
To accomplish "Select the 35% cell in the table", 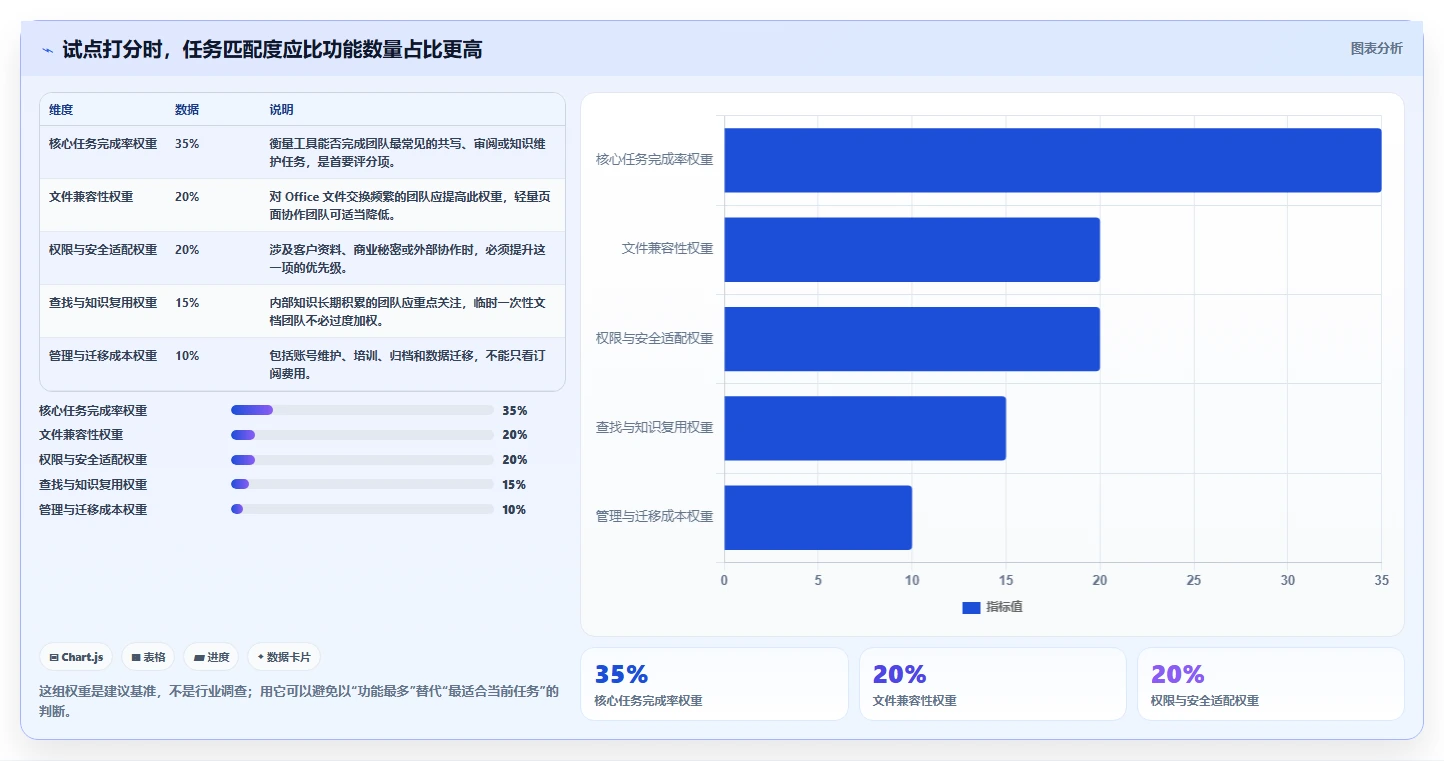I will click(187, 144).
